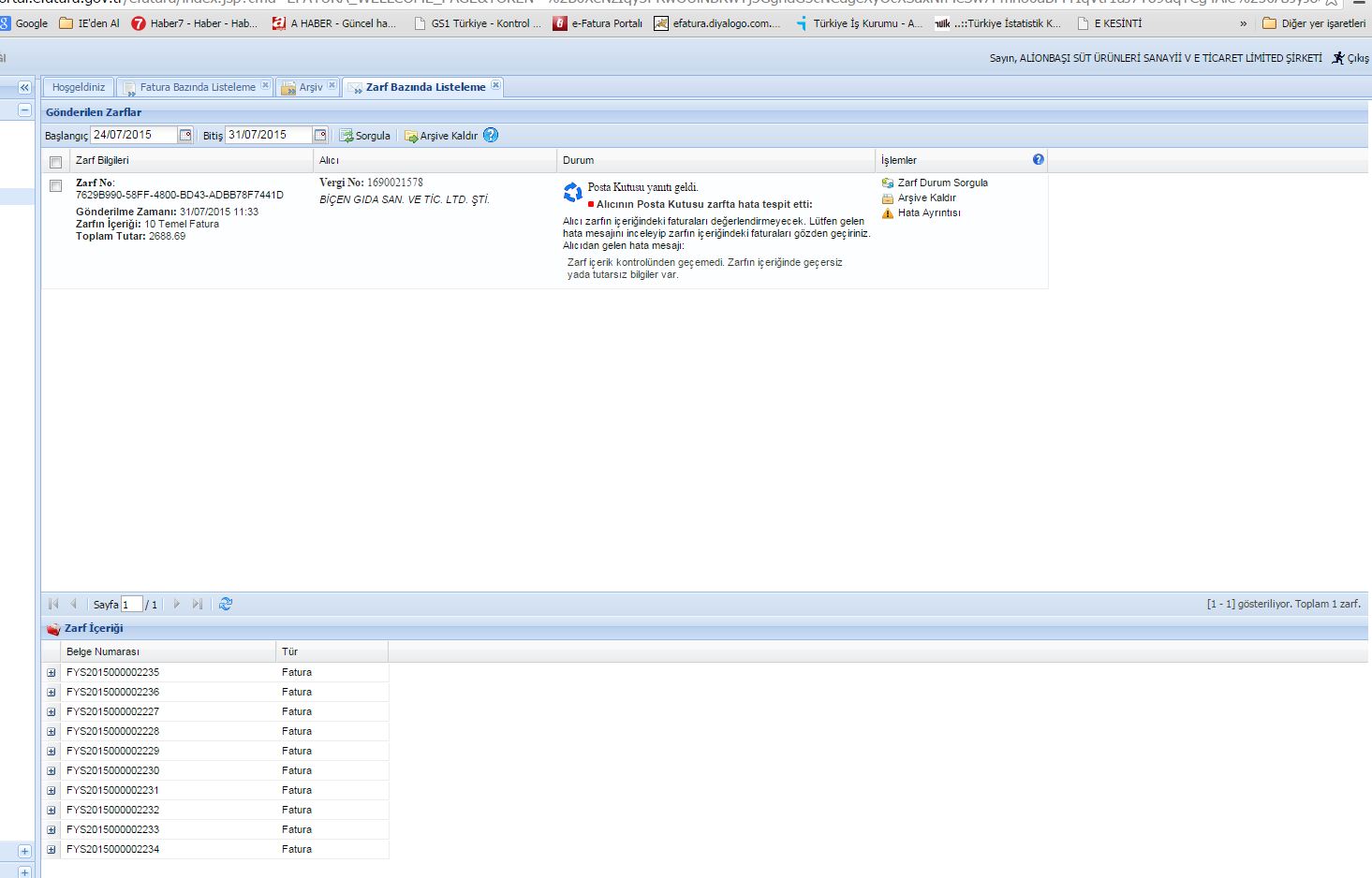Screen dimensions: 1372x878
Task: Go to the last page of results
Action: click(198, 604)
